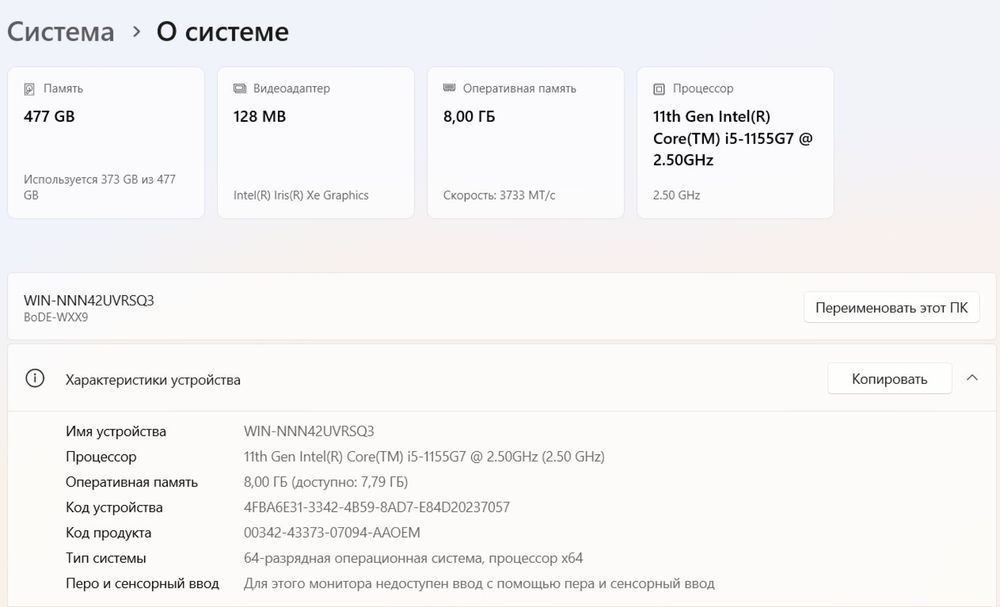Click the processor chip icon beside Процессор
1000x607 pixels.
click(659, 89)
